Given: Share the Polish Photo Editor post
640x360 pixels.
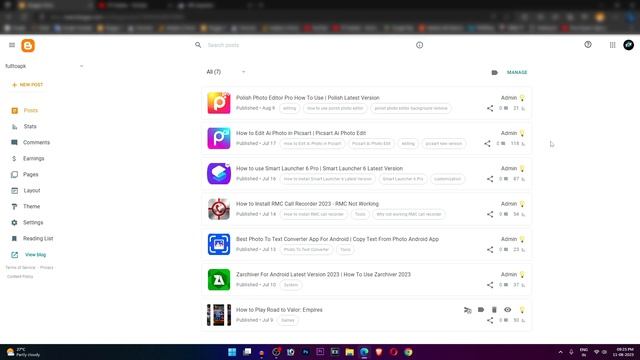Looking at the screenshot, I should point(490,108).
